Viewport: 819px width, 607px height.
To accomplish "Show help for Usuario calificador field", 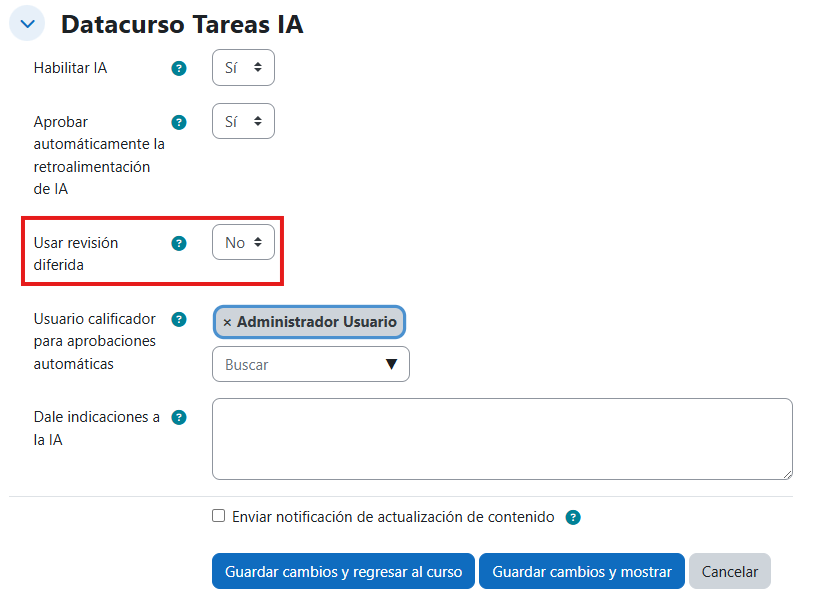I will tap(179, 320).
